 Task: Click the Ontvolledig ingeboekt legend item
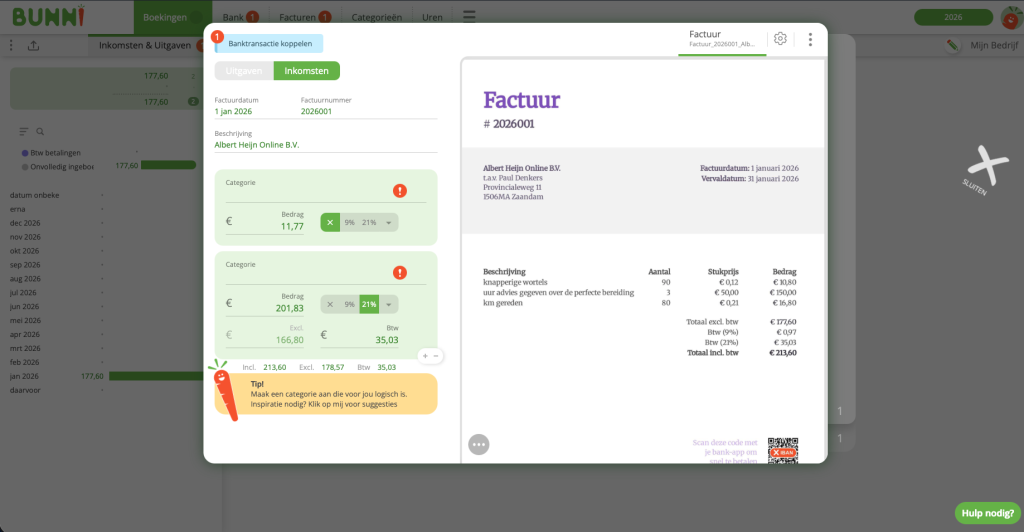pos(58,166)
